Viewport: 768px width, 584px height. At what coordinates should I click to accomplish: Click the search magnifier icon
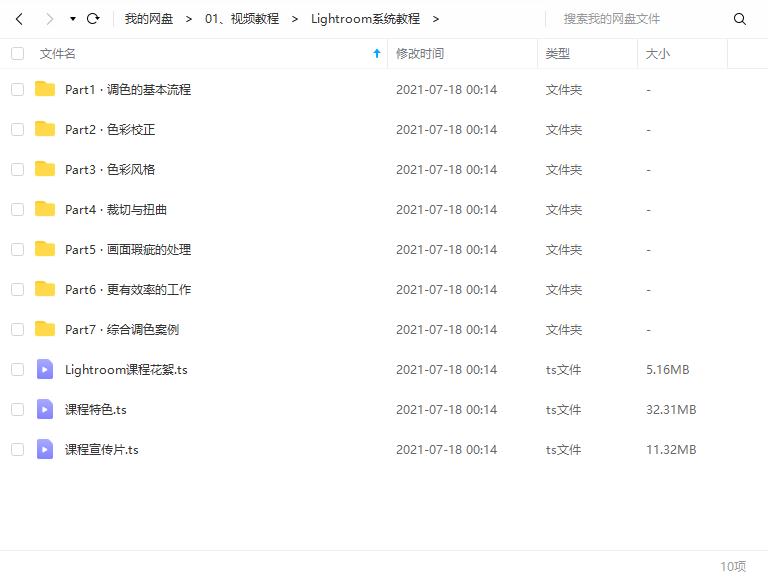click(x=740, y=19)
